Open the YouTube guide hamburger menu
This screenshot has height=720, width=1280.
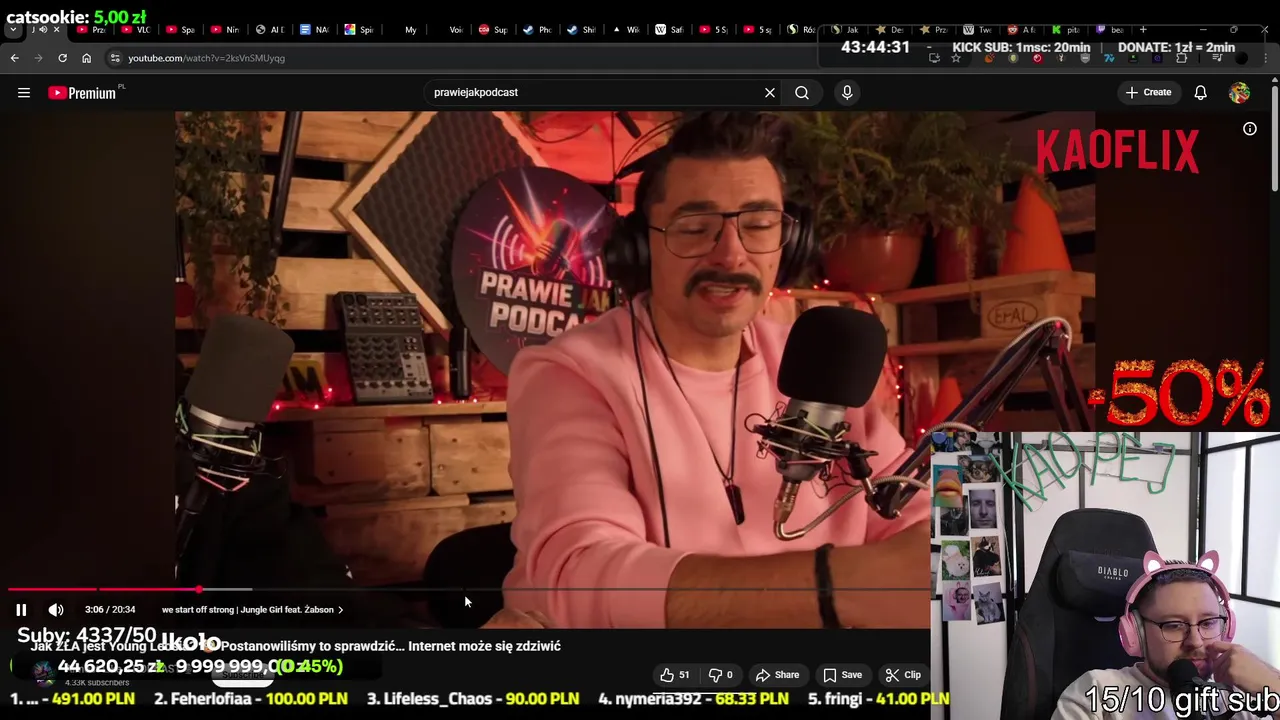tap(24, 92)
